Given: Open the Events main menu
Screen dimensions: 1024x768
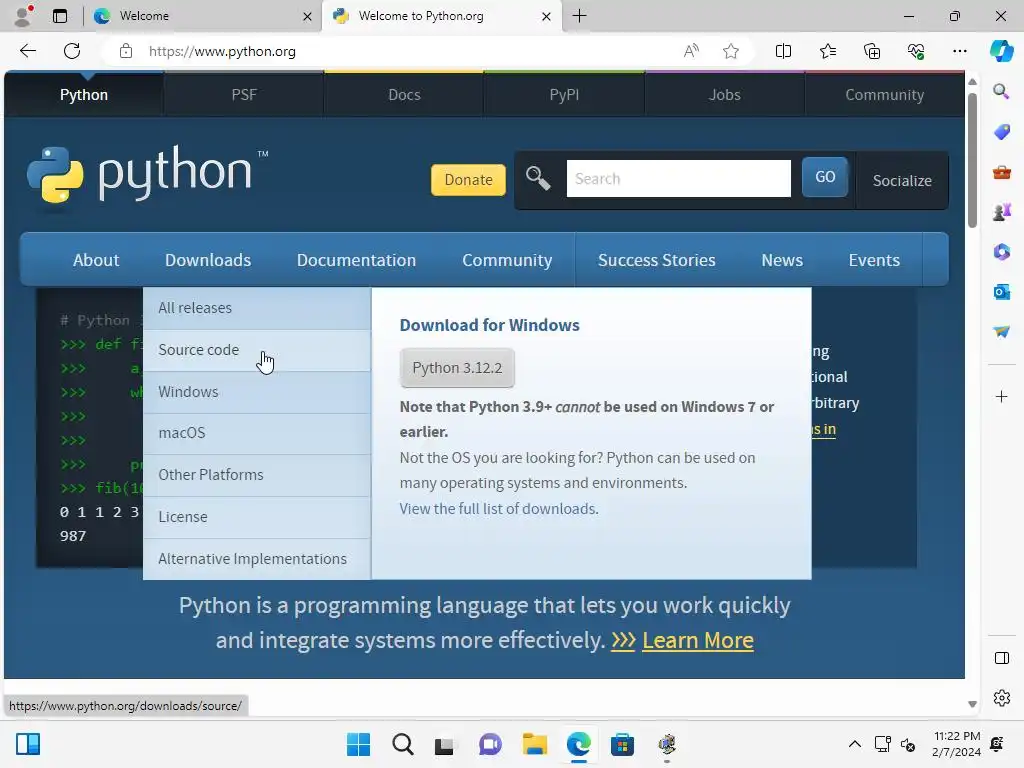Looking at the screenshot, I should tap(874, 260).
